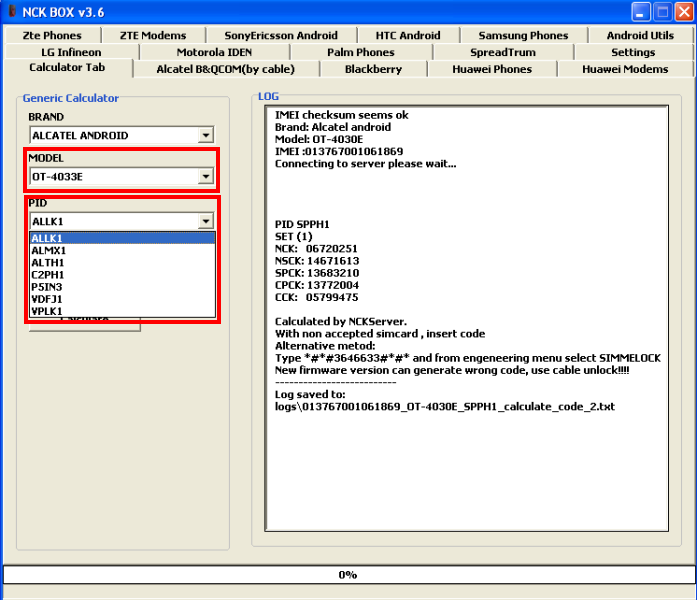The image size is (697, 600).
Task: Select the HTC Android tab
Action: point(407,35)
